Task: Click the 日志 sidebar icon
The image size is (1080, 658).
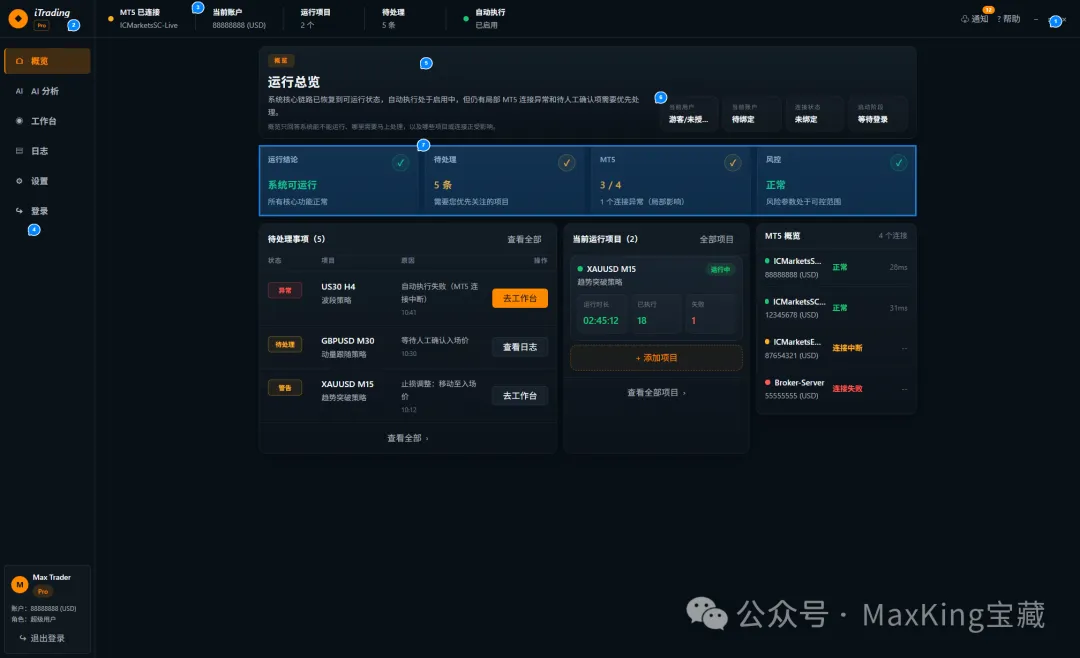Action: [x=19, y=151]
